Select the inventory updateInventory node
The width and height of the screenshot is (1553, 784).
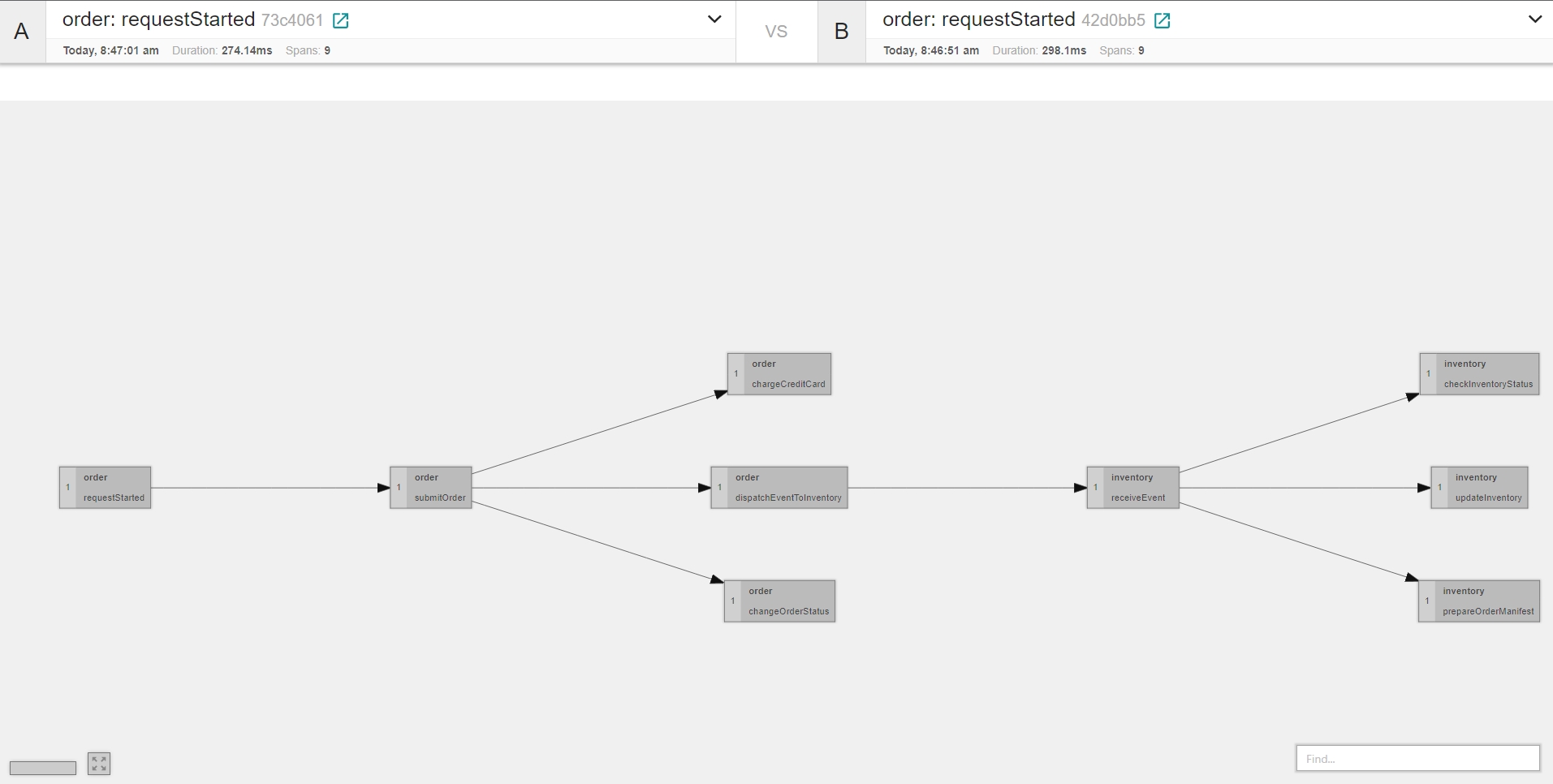click(x=1479, y=488)
